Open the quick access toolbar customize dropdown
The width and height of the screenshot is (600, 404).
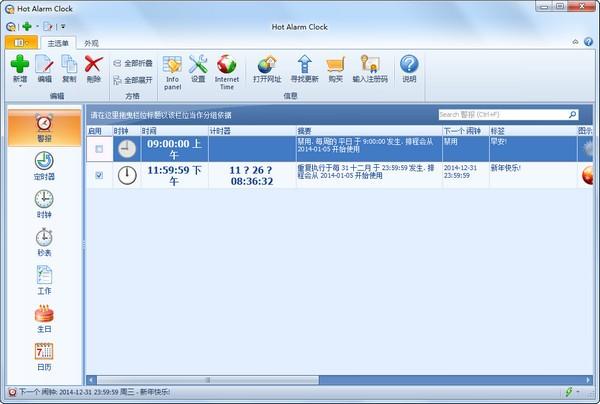[x=63, y=26]
